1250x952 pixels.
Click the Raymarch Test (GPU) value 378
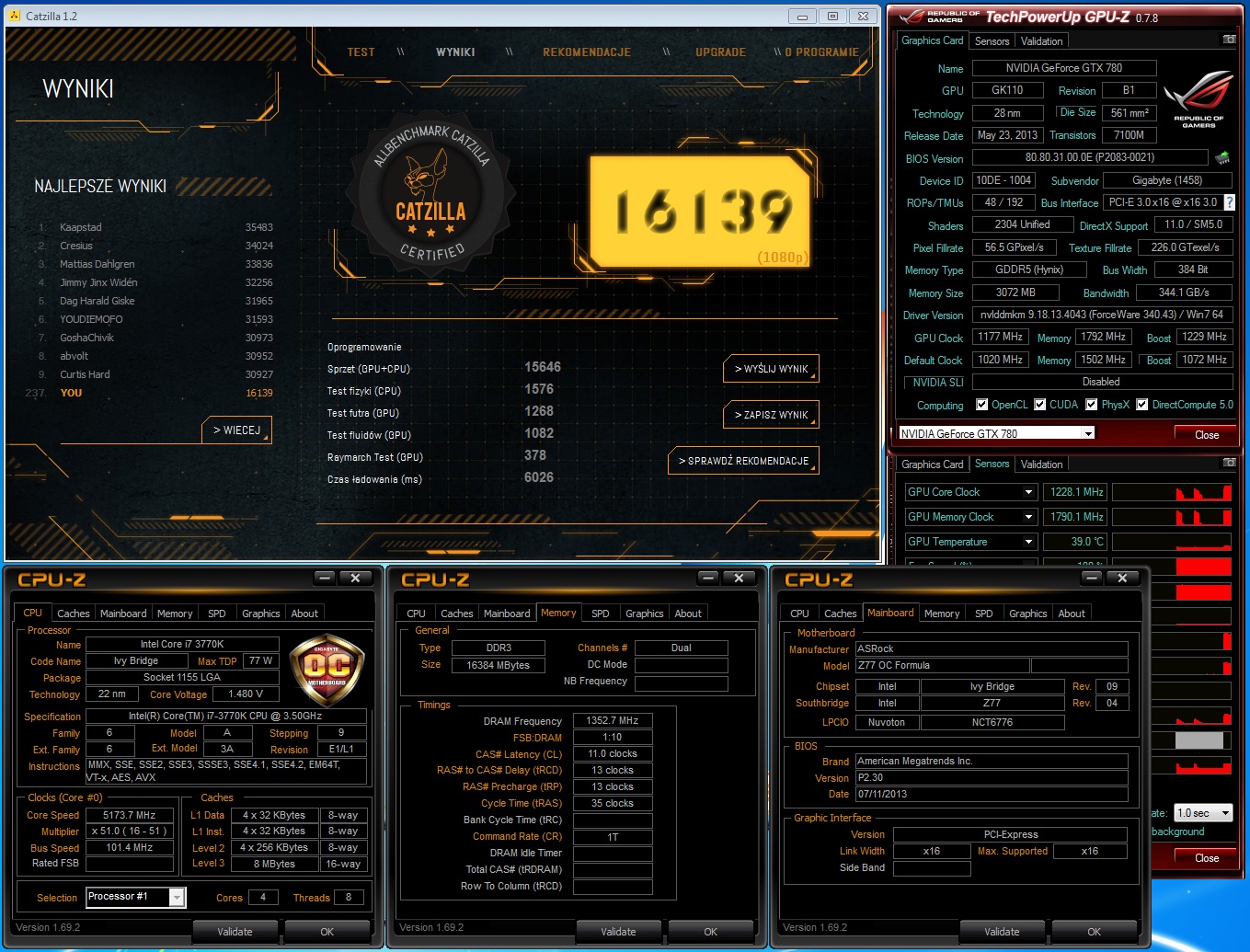pos(535,455)
